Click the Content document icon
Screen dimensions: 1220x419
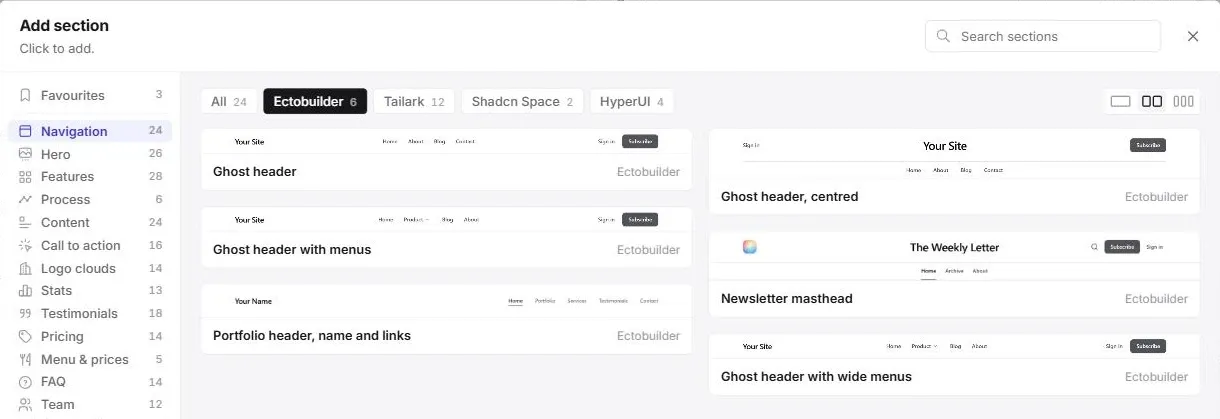point(25,222)
